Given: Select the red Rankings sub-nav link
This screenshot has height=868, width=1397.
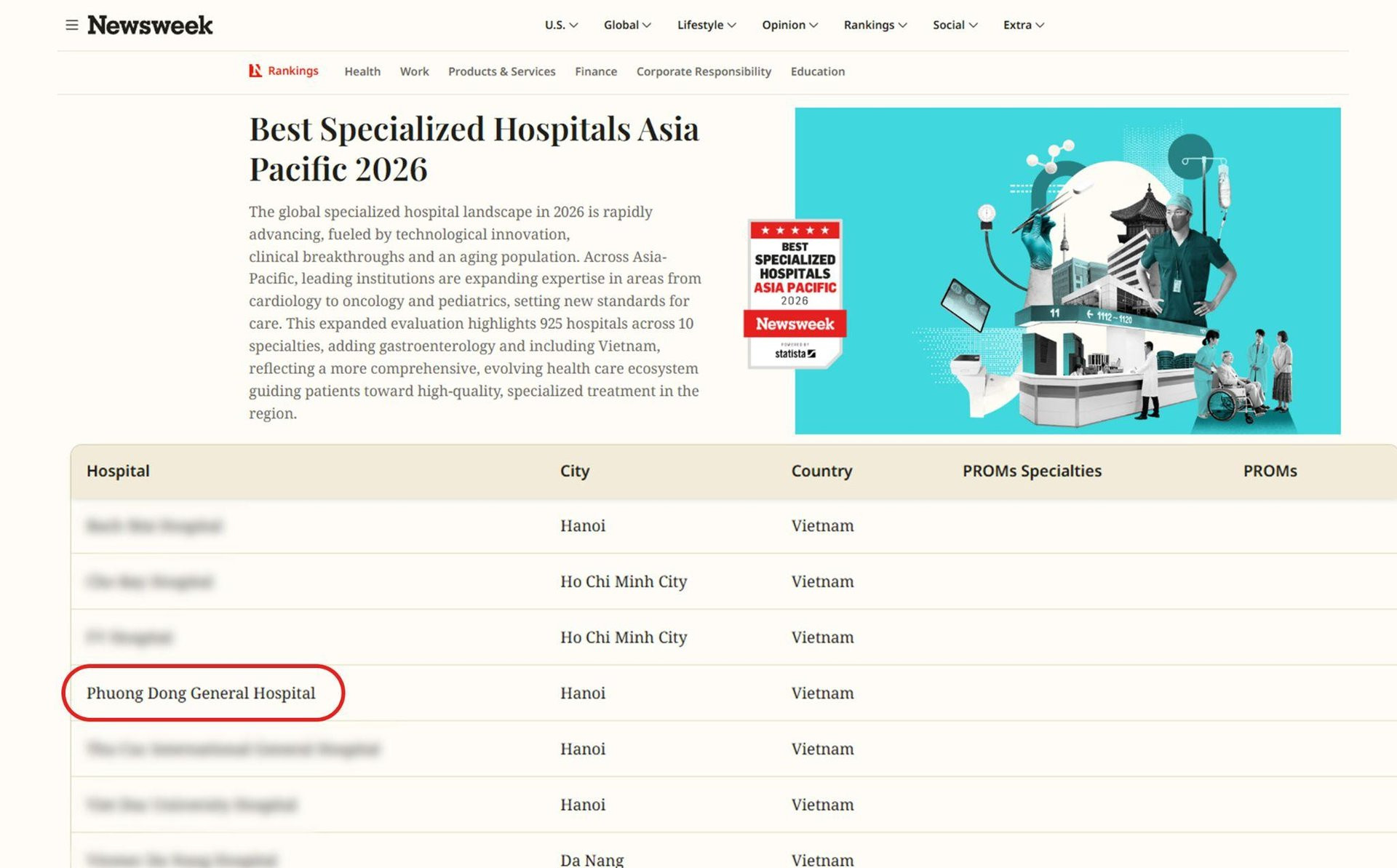Looking at the screenshot, I should click(292, 71).
